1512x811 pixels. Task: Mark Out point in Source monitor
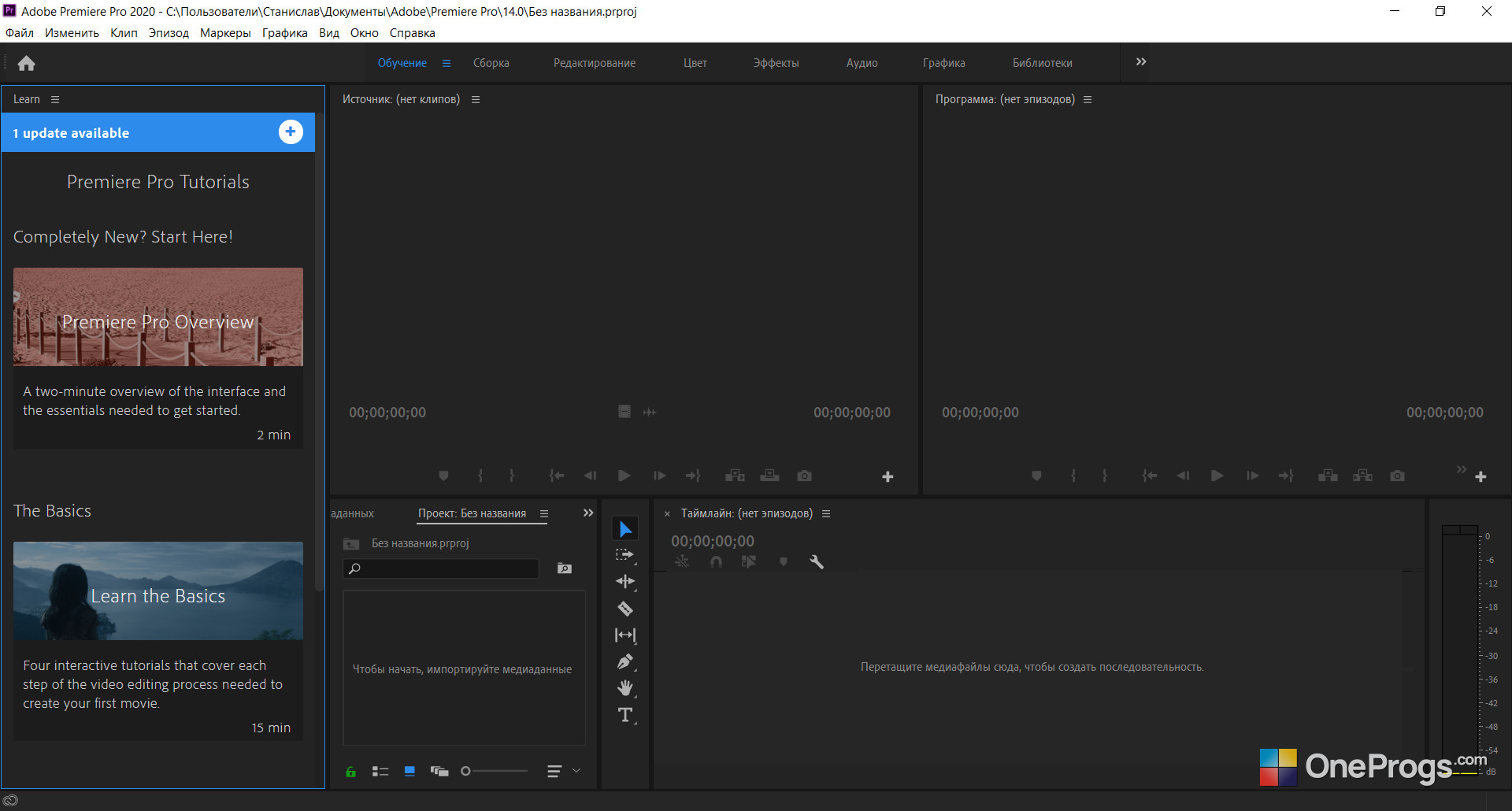(x=512, y=476)
